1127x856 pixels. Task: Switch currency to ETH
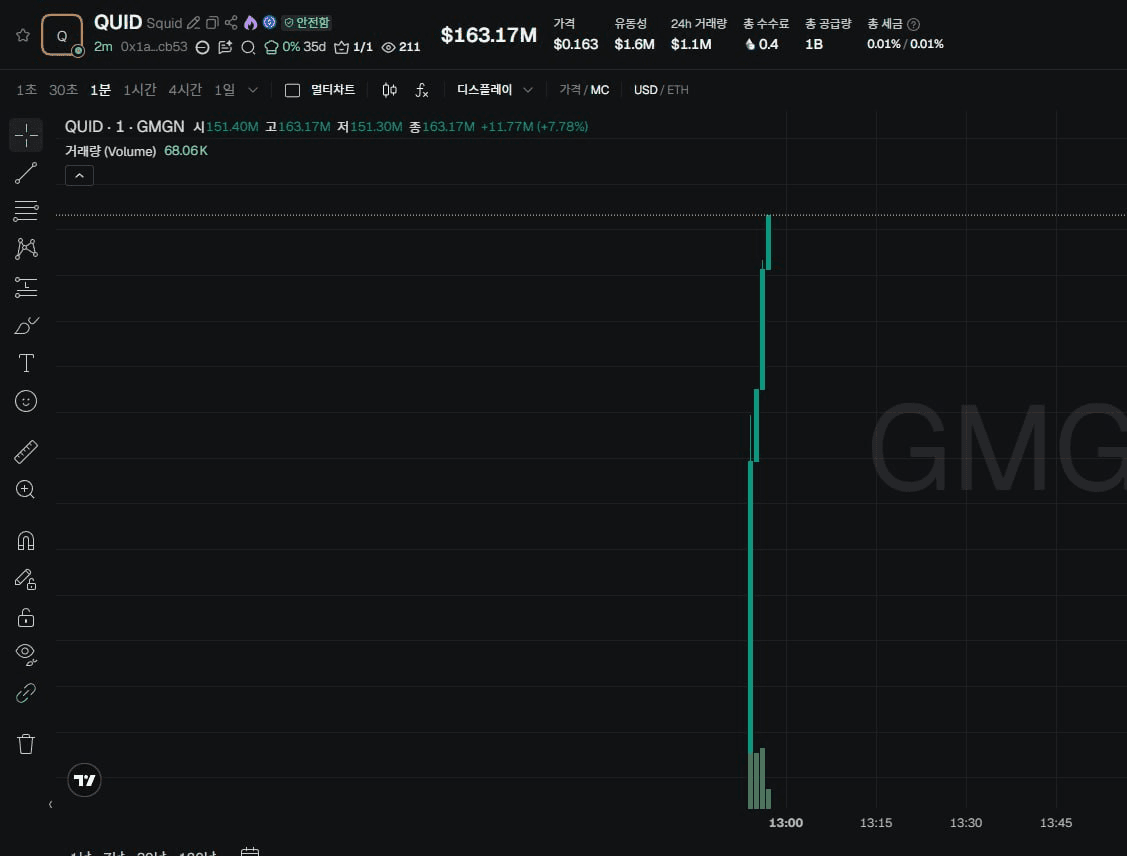coord(678,90)
